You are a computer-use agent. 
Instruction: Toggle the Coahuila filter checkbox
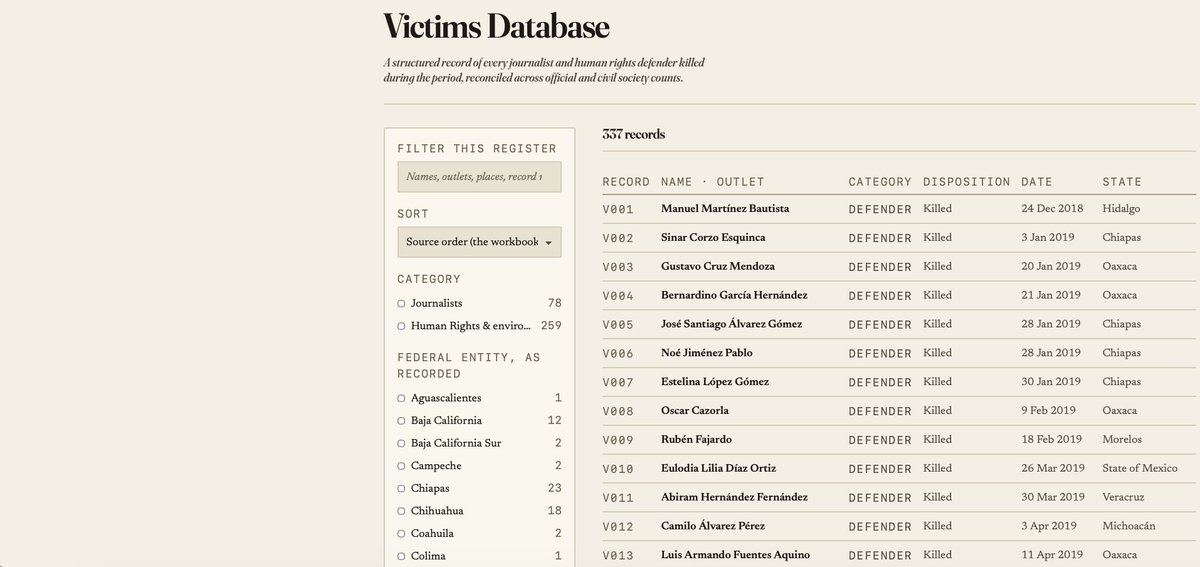coord(401,534)
